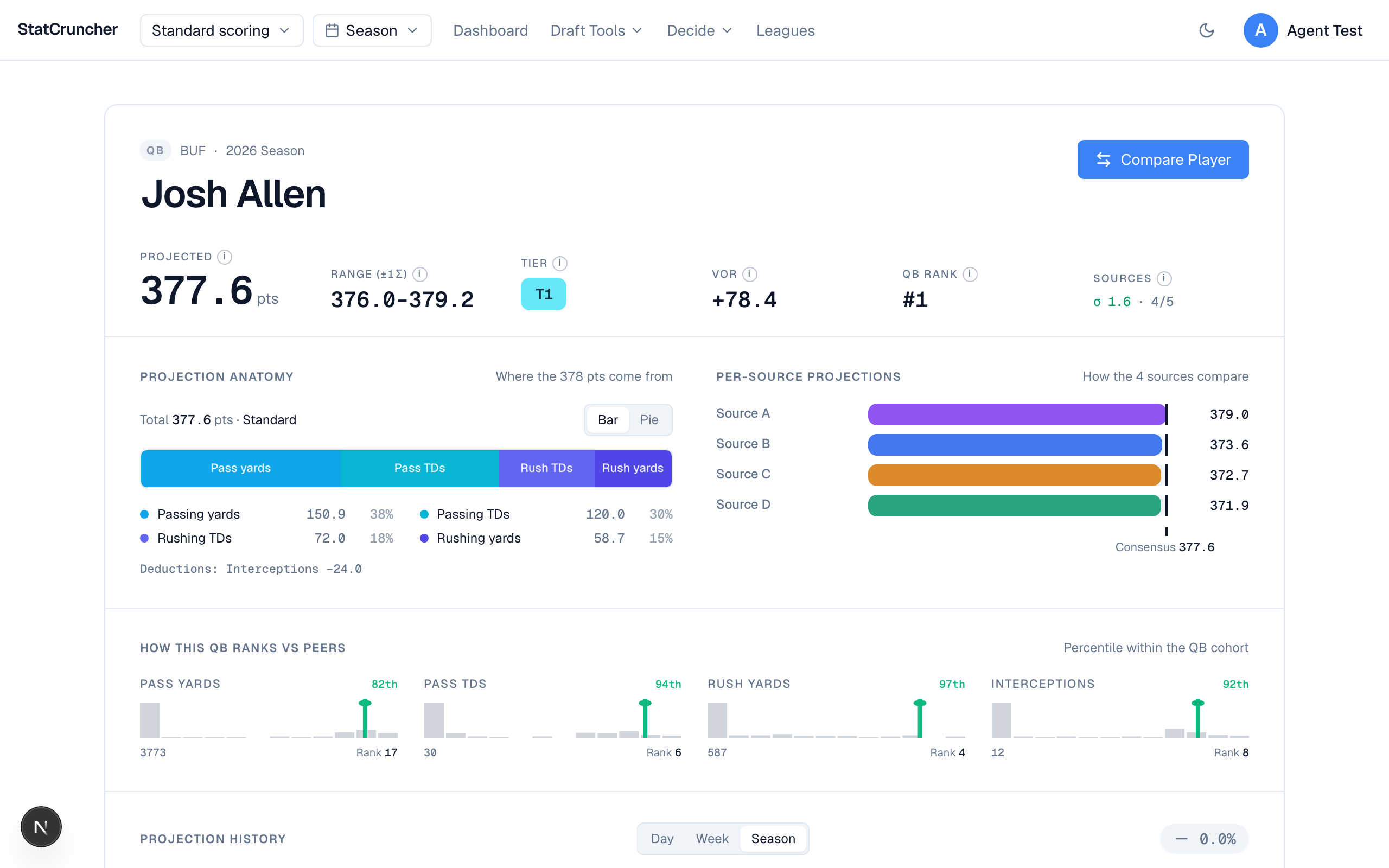Click the Passing yards legend entry
The width and height of the screenshot is (1389, 868).
267,514
